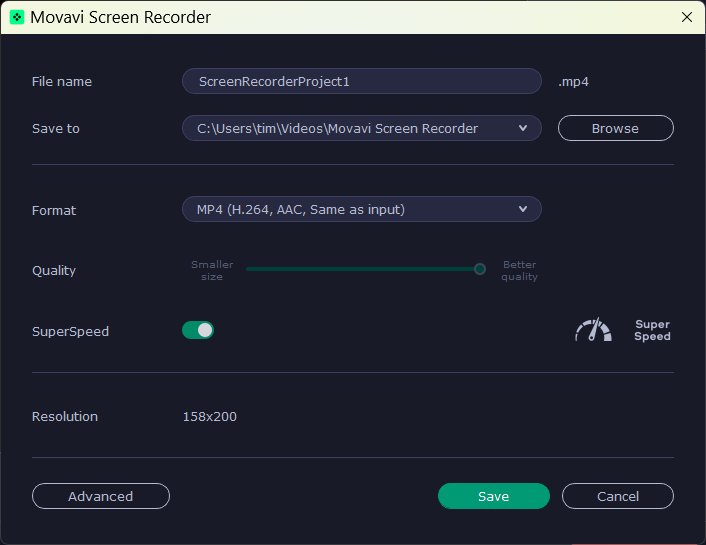The width and height of the screenshot is (706, 545).
Task: Click the .mp4 extension text
Action: [x=573, y=82]
